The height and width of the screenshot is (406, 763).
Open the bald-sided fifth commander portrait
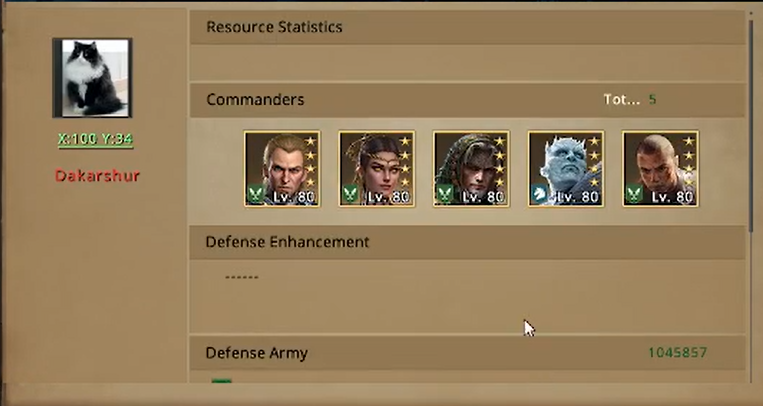(660, 168)
